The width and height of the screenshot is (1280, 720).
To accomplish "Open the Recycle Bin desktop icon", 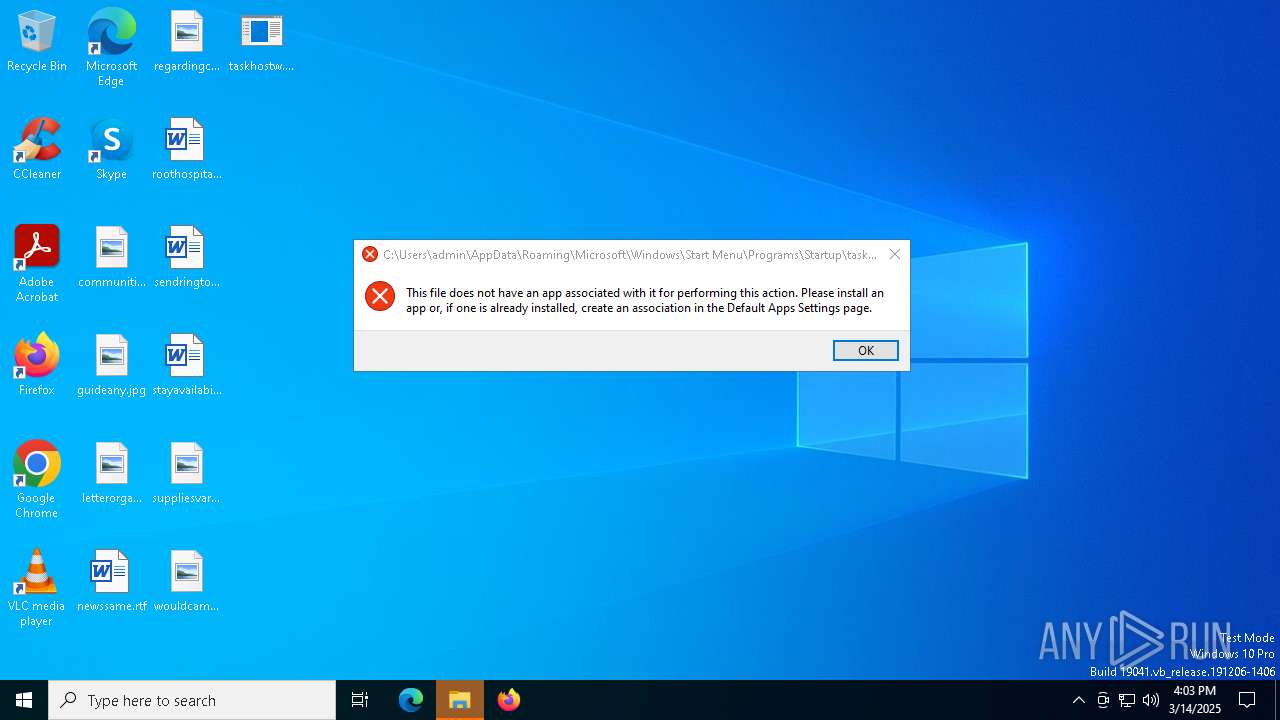I will click(x=37, y=42).
